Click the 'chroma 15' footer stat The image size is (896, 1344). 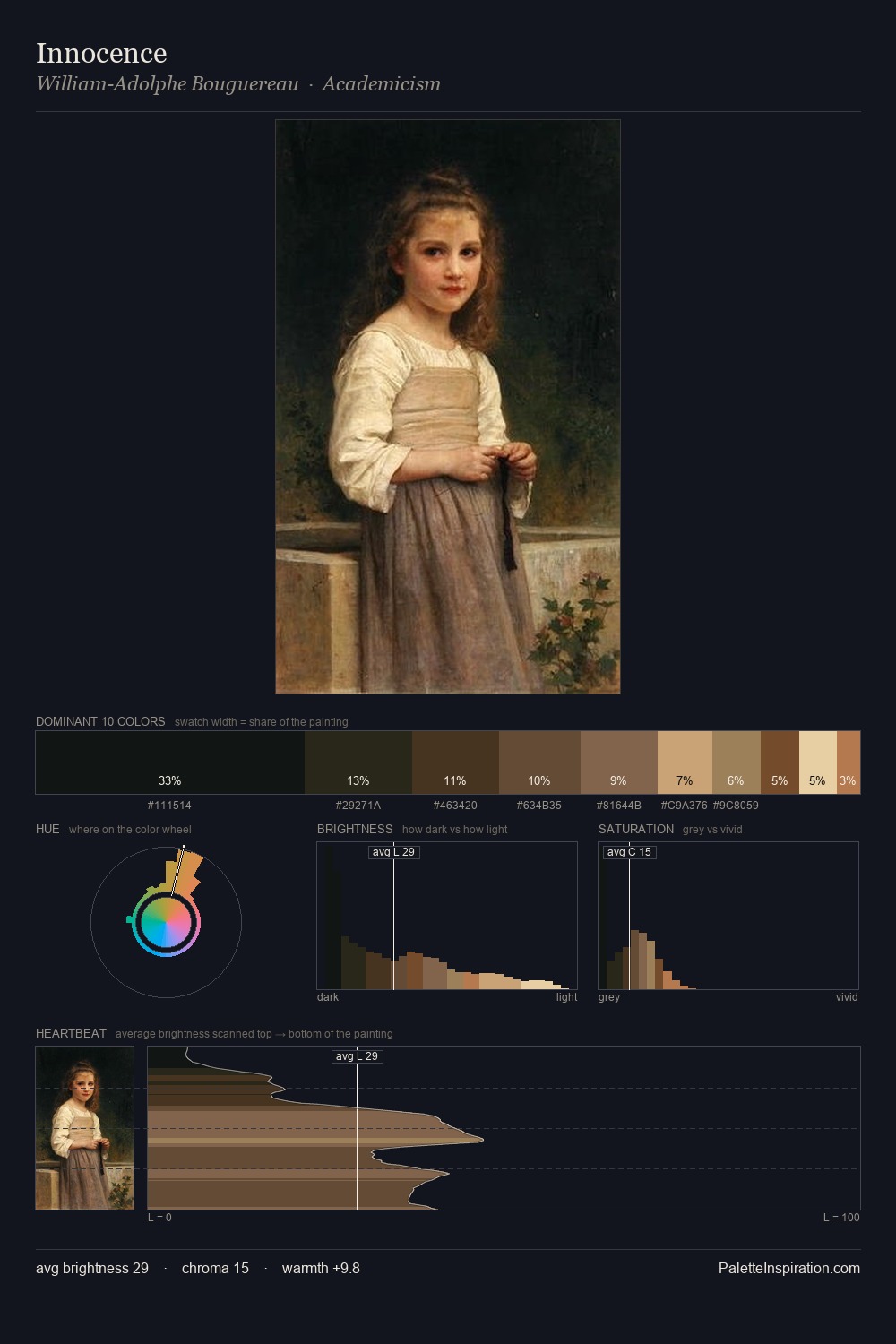(x=215, y=1268)
